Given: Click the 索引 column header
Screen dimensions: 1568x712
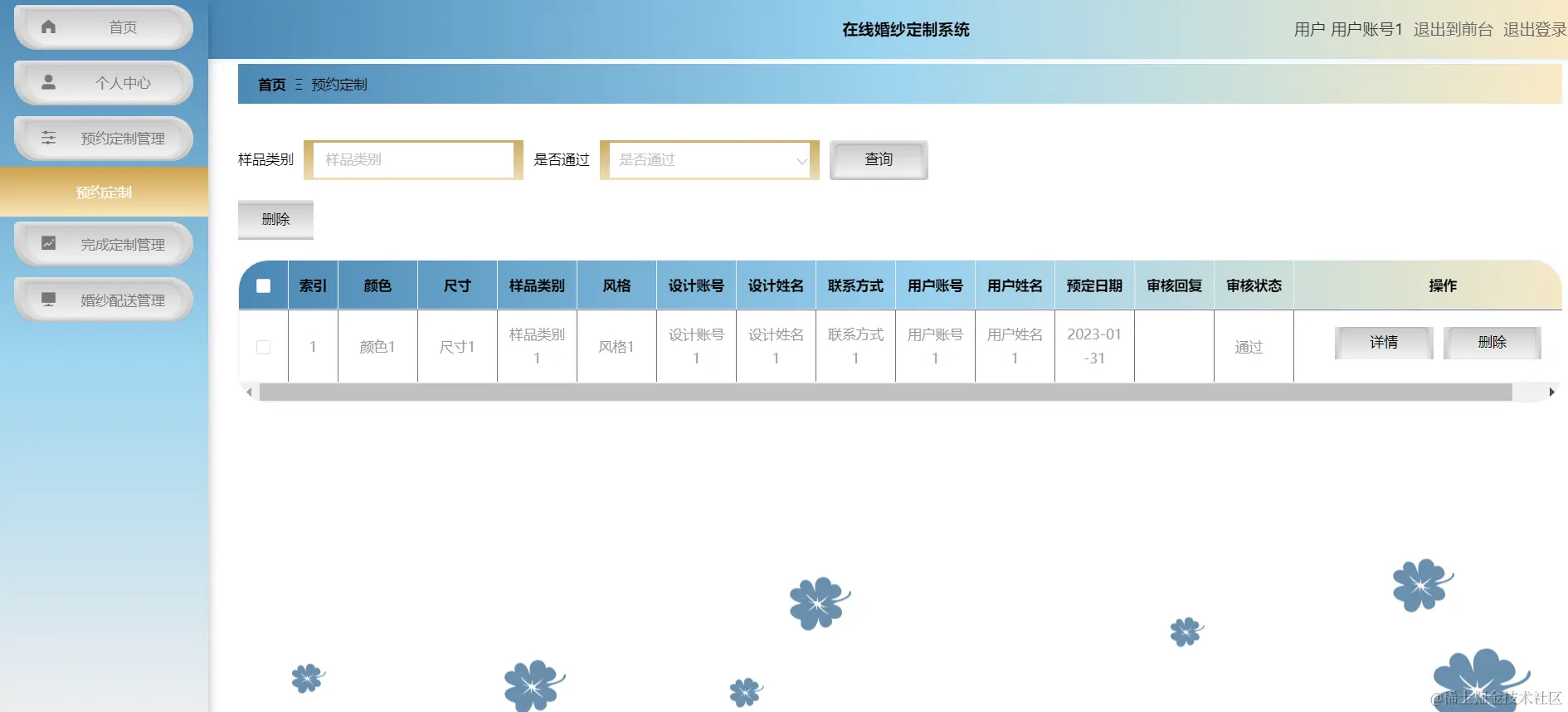Looking at the screenshot, I should (x=313, y=285).
